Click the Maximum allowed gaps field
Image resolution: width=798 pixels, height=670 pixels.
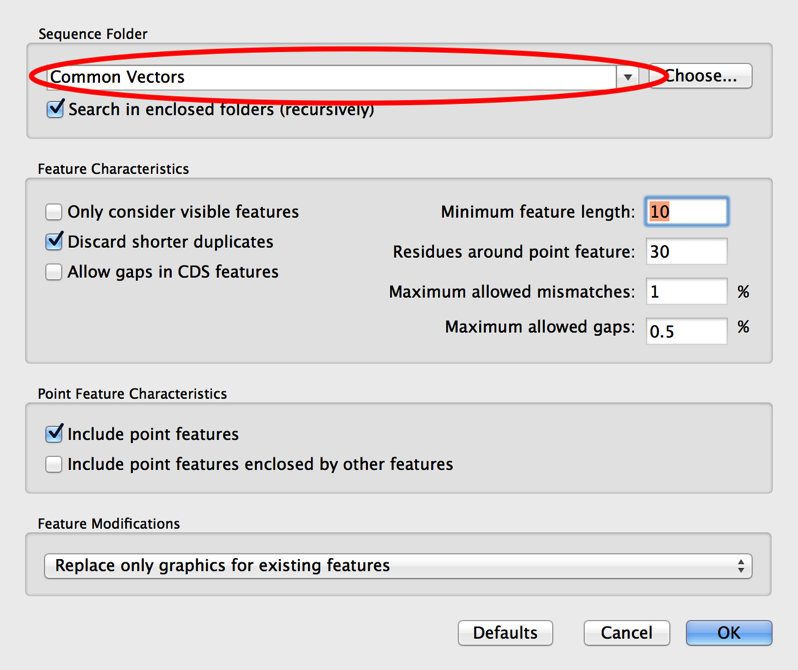coord(686,330)
